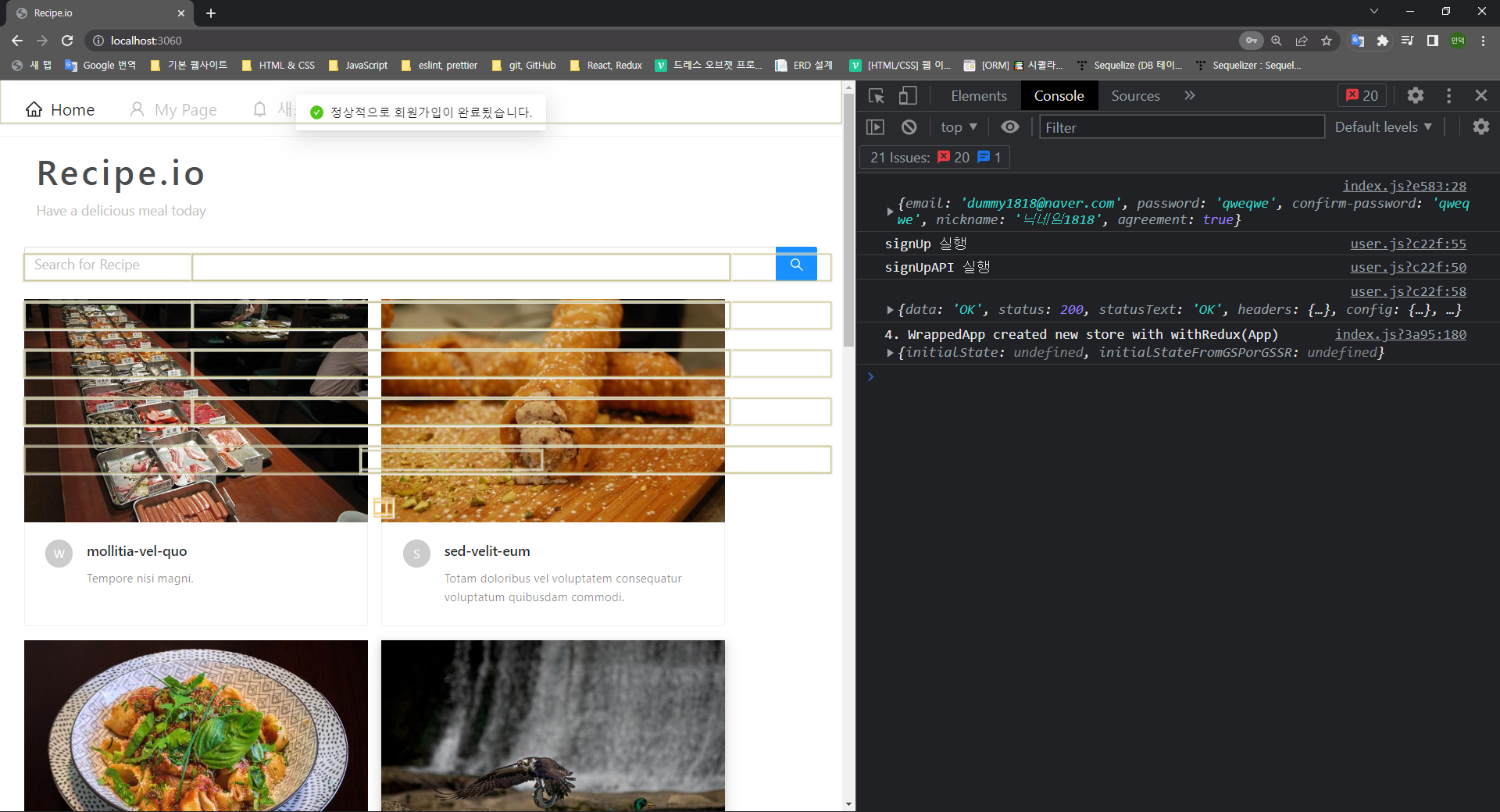Image resolution: width=1500 pixels, height=812 pixels.
Task: Expand the logged email data object
Action: coord(890,211)
